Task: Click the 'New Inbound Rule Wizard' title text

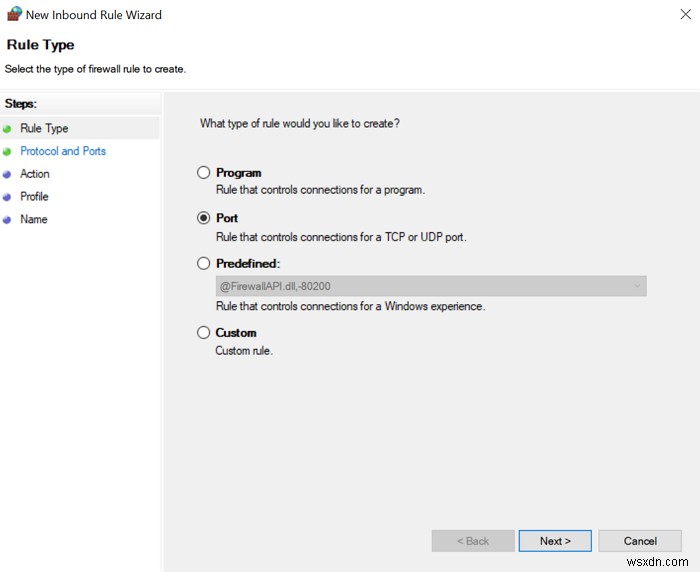Action: [x=94, y=15]
